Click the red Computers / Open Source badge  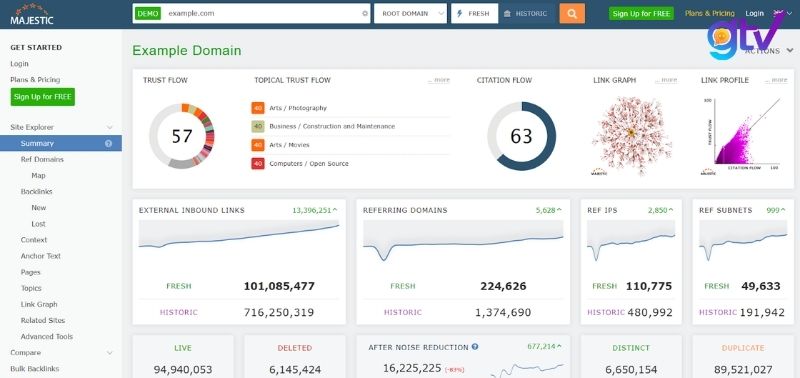(x=258, y=164)
